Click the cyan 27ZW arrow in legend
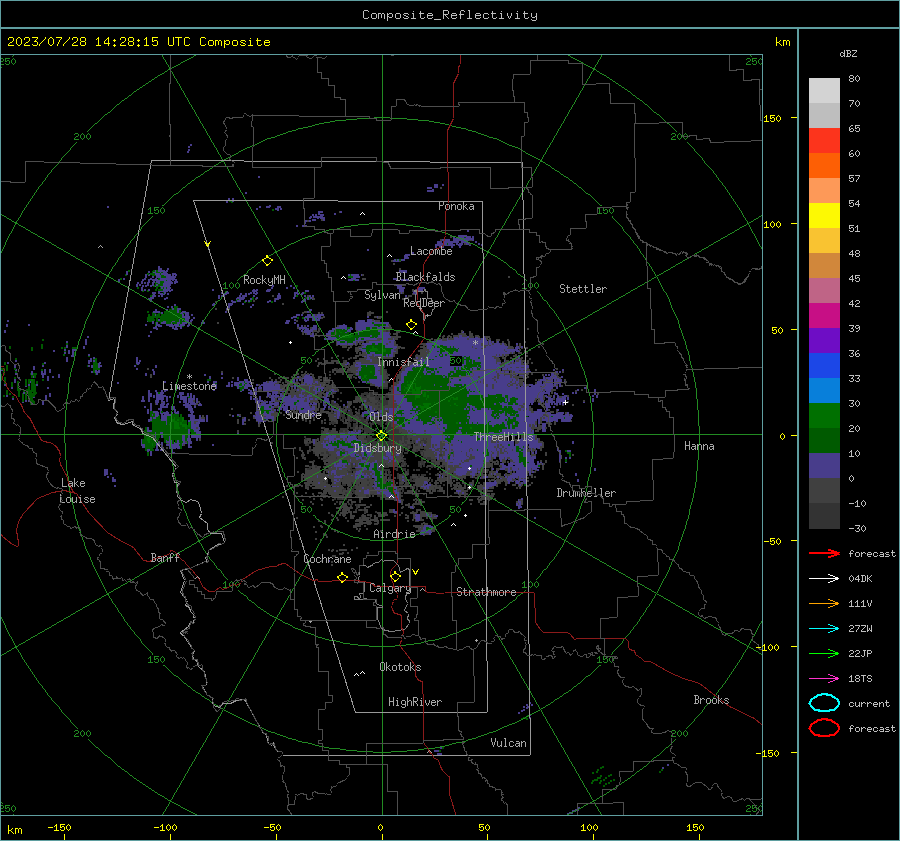Image resolution: width=900 pixels, height=841 pixels. click(824, 629)
